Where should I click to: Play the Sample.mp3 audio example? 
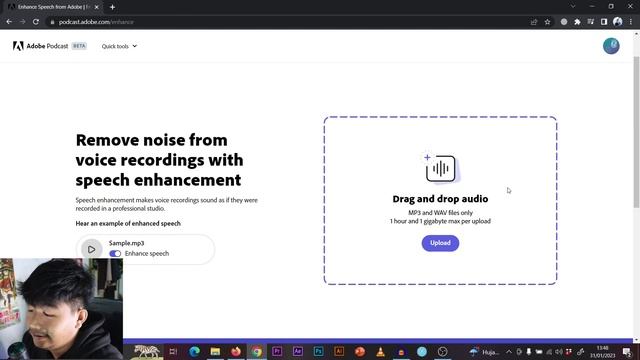[x=91, y=249]
